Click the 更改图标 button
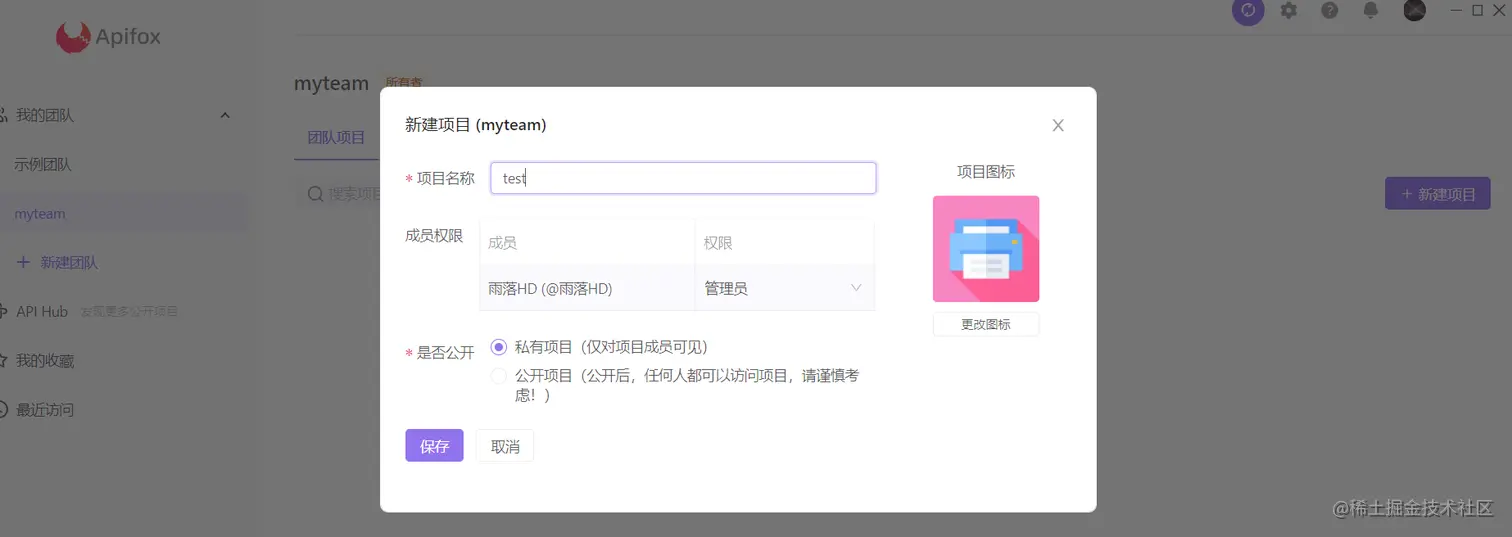 986,324
